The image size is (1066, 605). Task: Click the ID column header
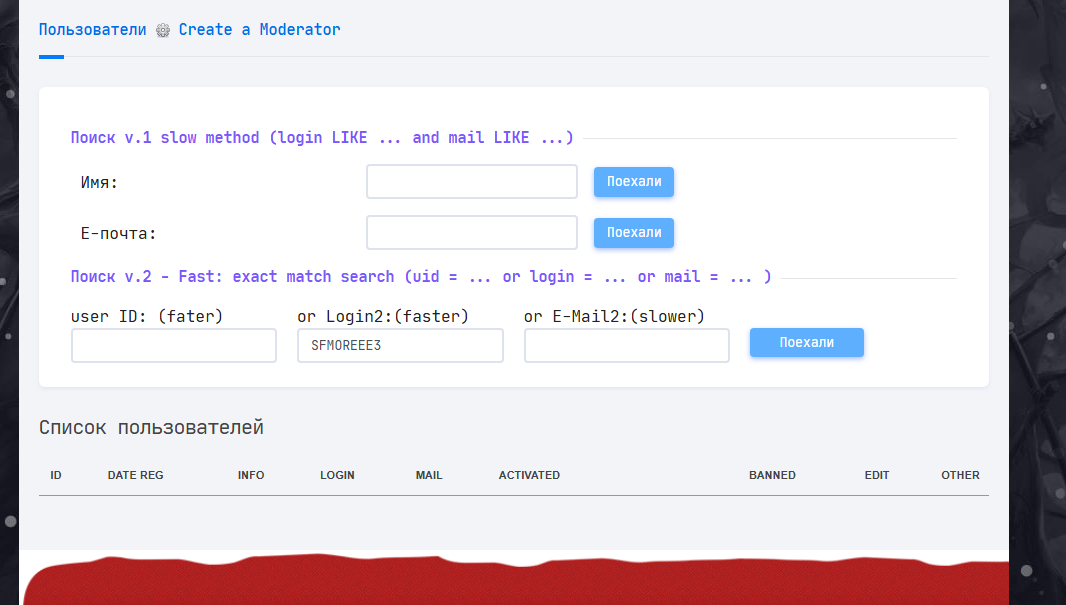[x=56, y=475]
